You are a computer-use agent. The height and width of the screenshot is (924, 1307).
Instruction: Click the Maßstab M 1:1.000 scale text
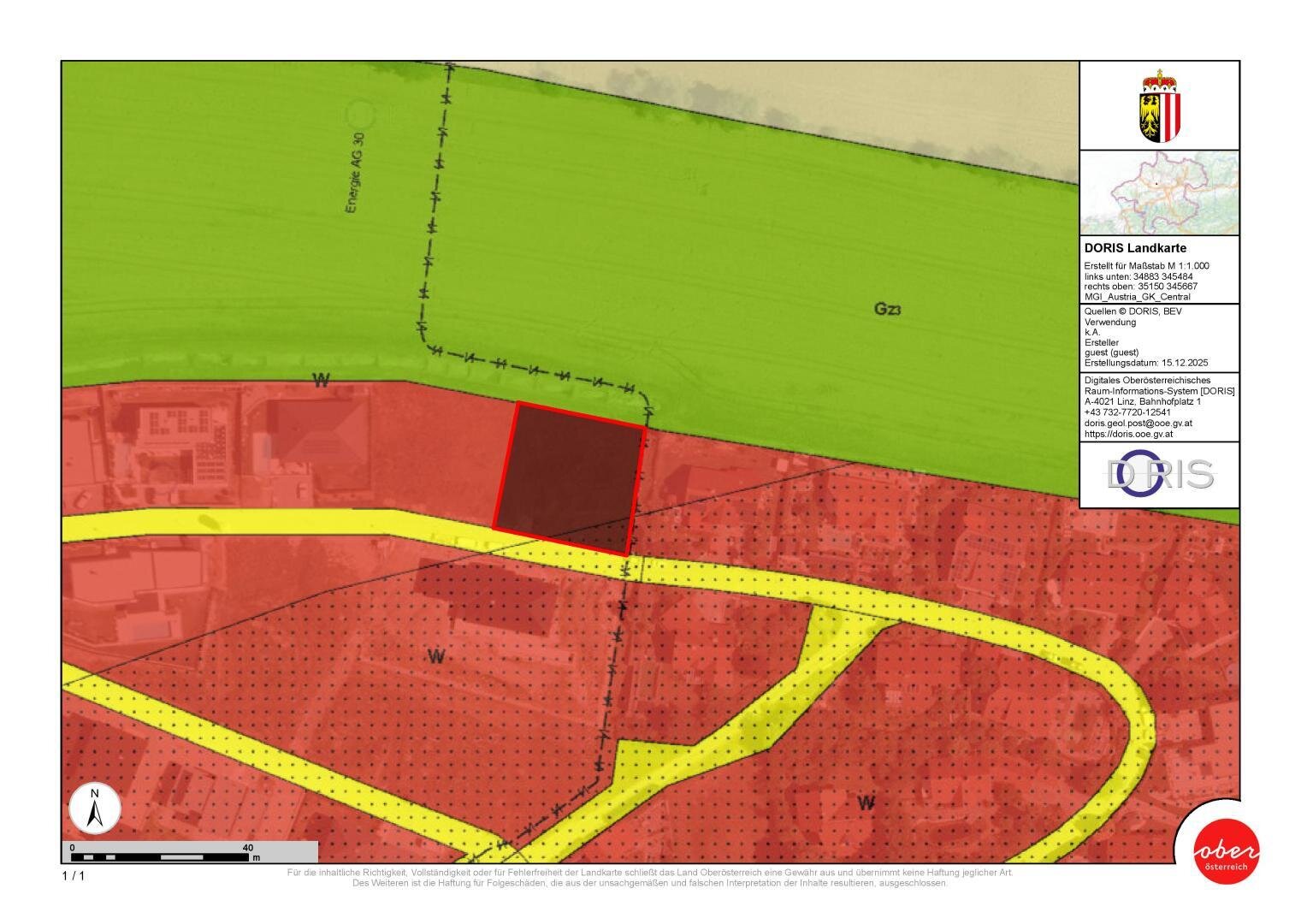[x=1146, y=266]
